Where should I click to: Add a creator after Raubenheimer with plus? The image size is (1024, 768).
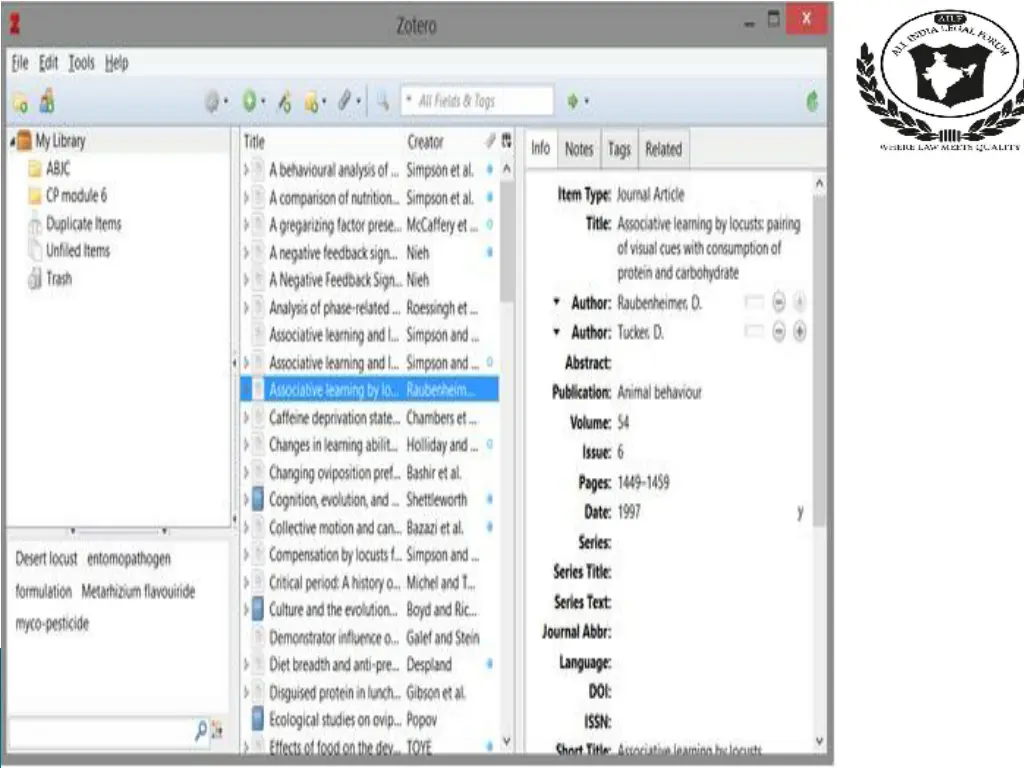coord(799,302)
